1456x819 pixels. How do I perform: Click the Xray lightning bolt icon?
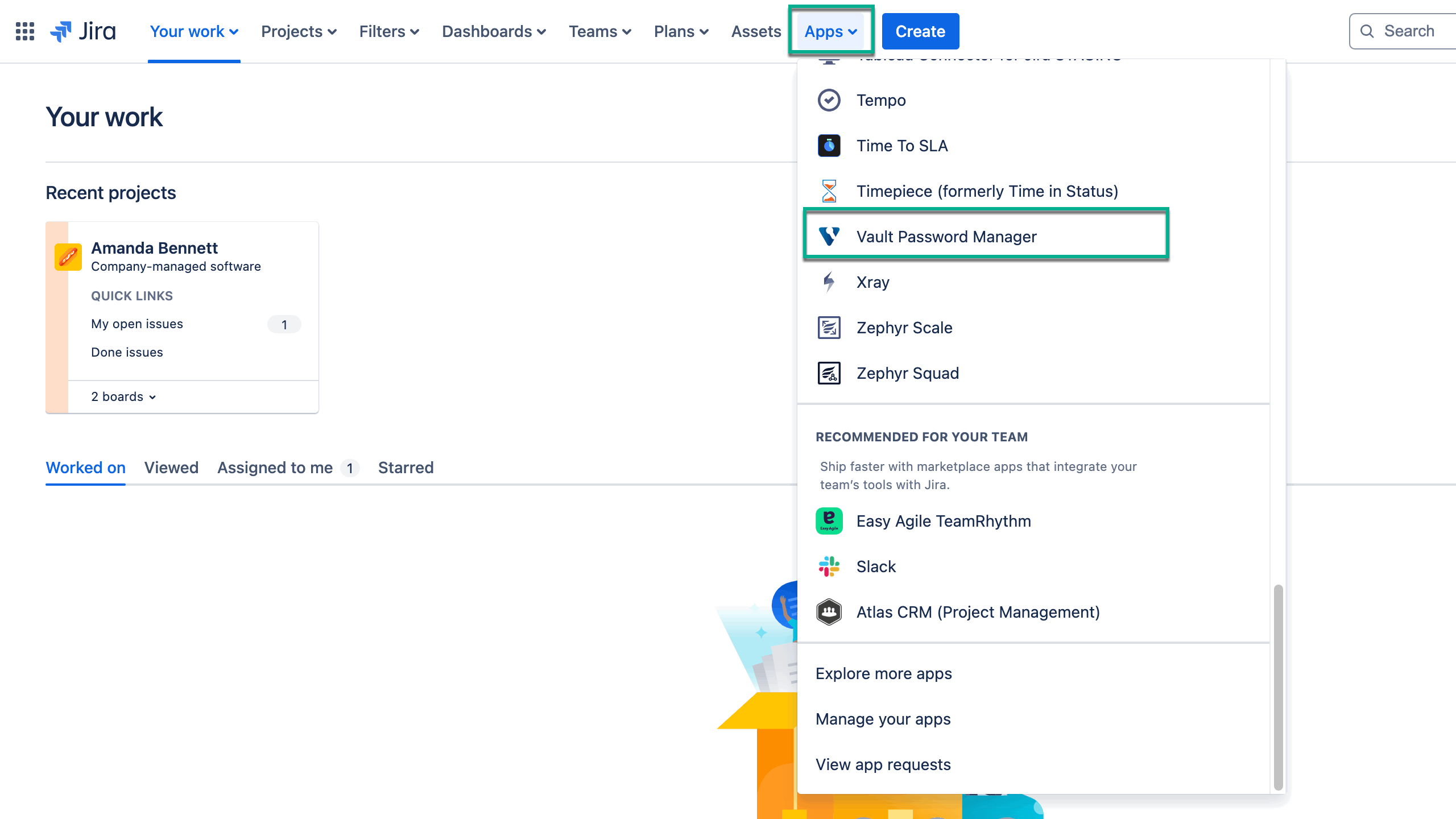829,282
